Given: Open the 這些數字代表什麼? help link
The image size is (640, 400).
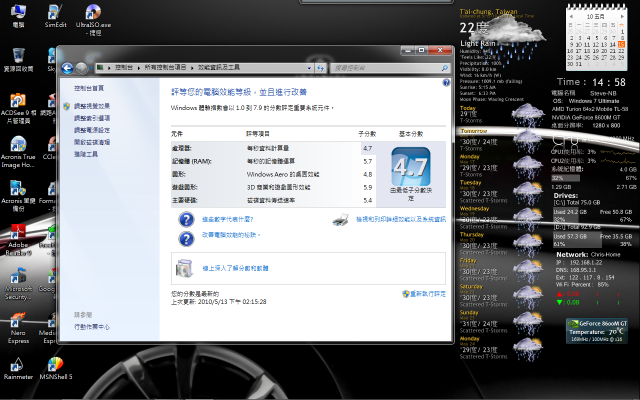Looking at the screenshot, I should pyautogui.click(x=228, y=220).
